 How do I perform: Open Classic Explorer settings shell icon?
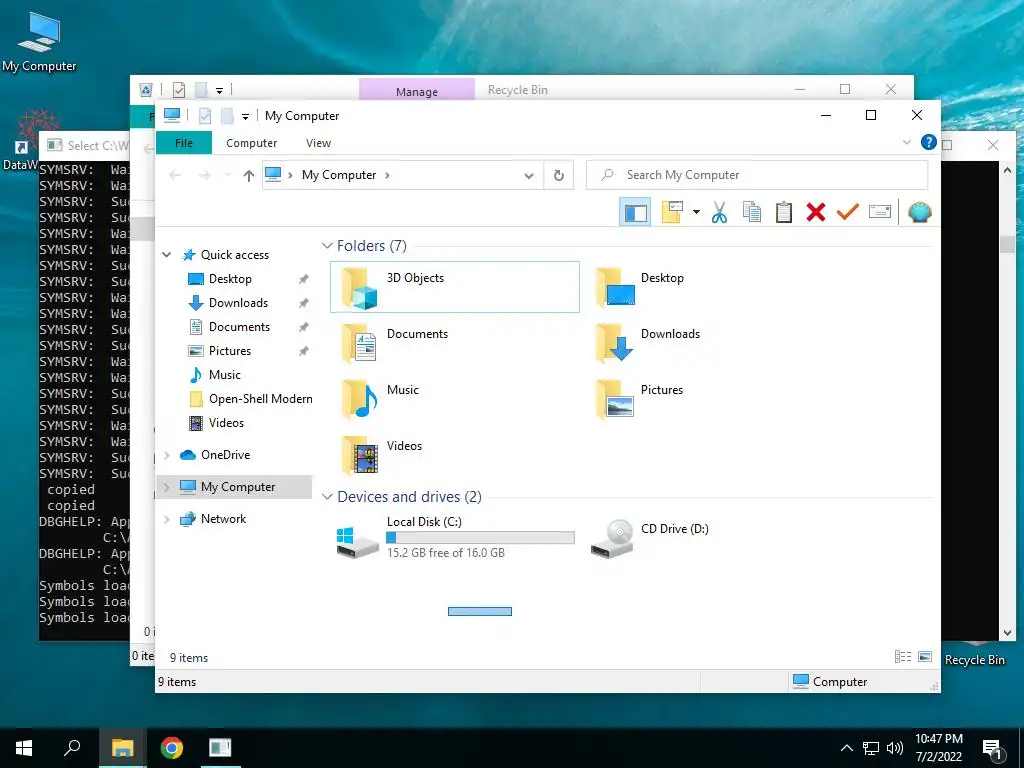tap(920, 212)
